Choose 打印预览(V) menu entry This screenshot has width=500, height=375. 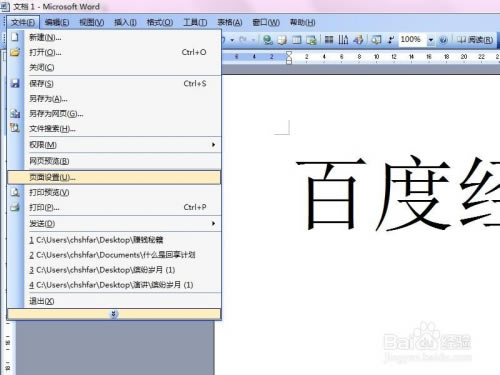(114, 192)
